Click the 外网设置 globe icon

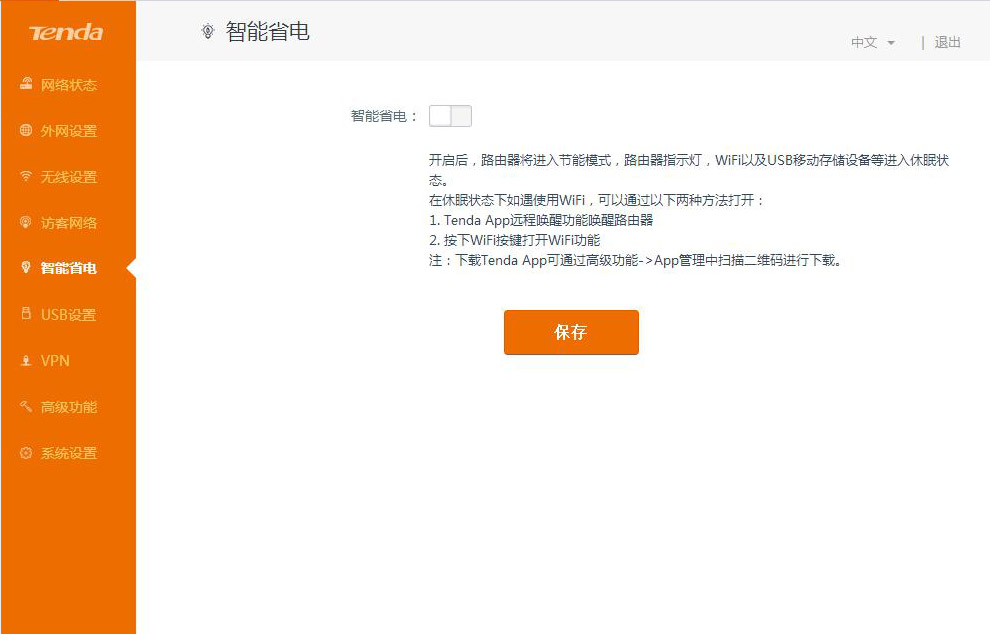coord(26,130)
